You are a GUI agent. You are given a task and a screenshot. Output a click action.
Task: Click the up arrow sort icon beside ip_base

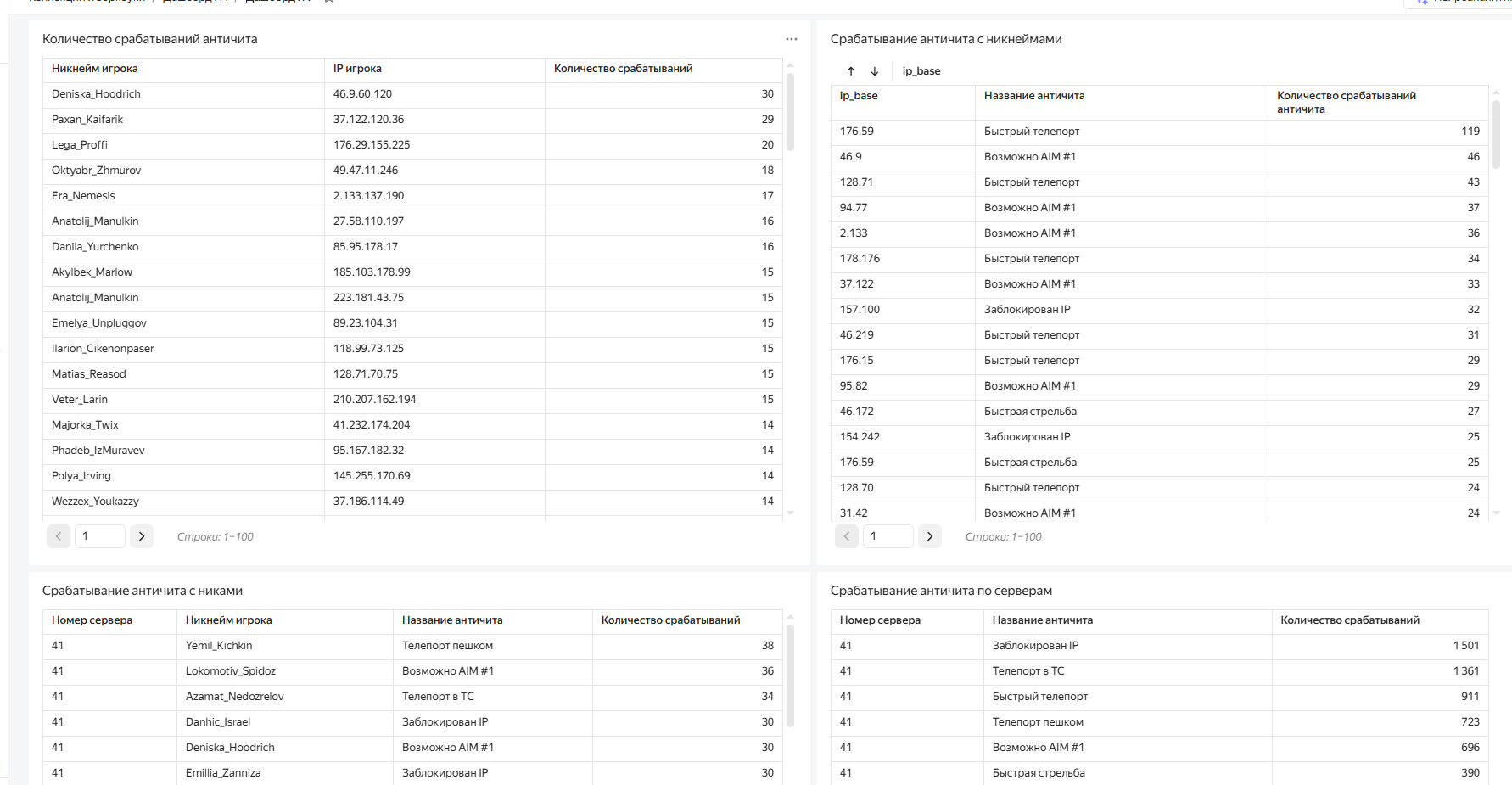pos(851,71)
